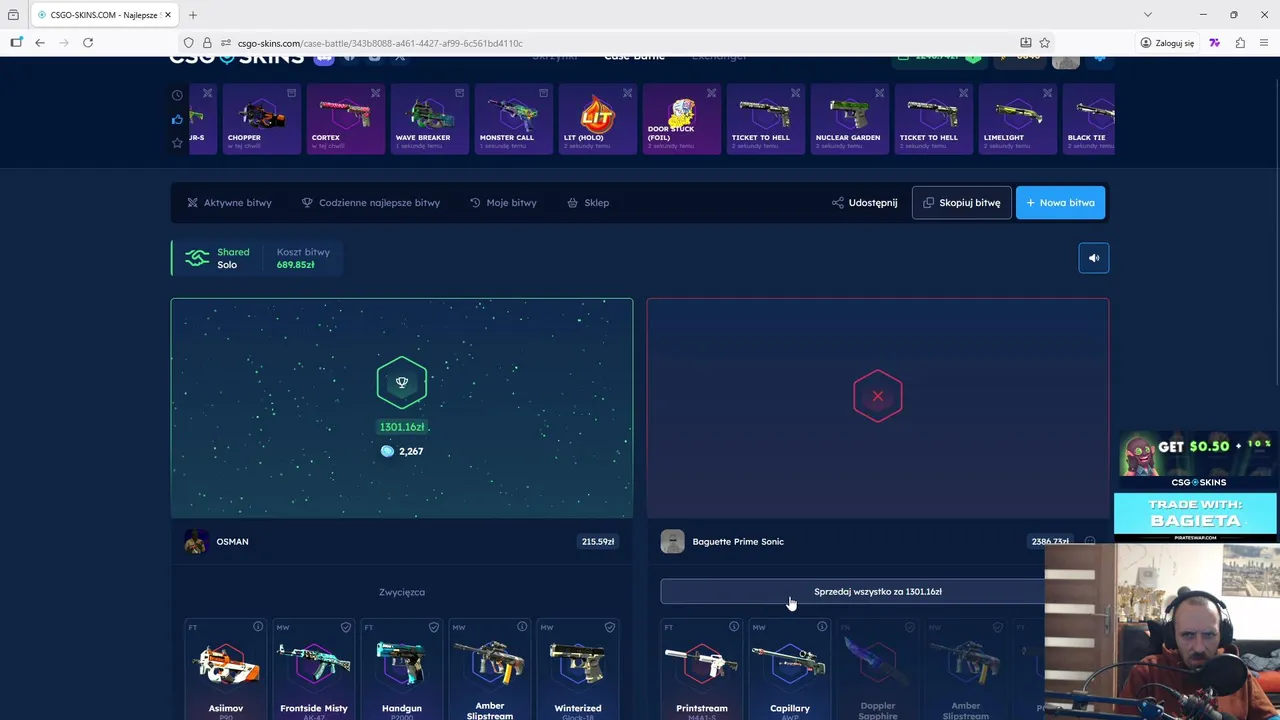The image size is (1280, 720).
Task: Open Firefox application menu
Action: [1264, 43]
